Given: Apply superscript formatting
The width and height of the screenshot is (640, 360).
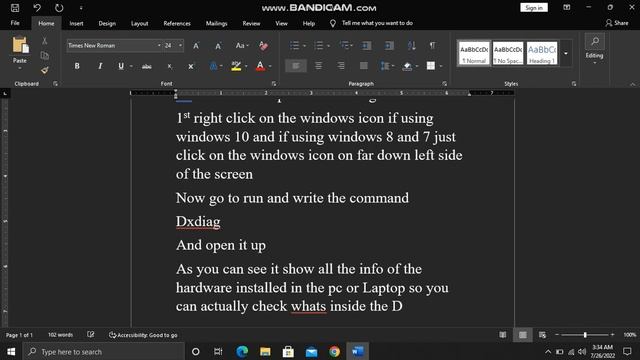Looking at the screenshot, I should tap(191, 66).
